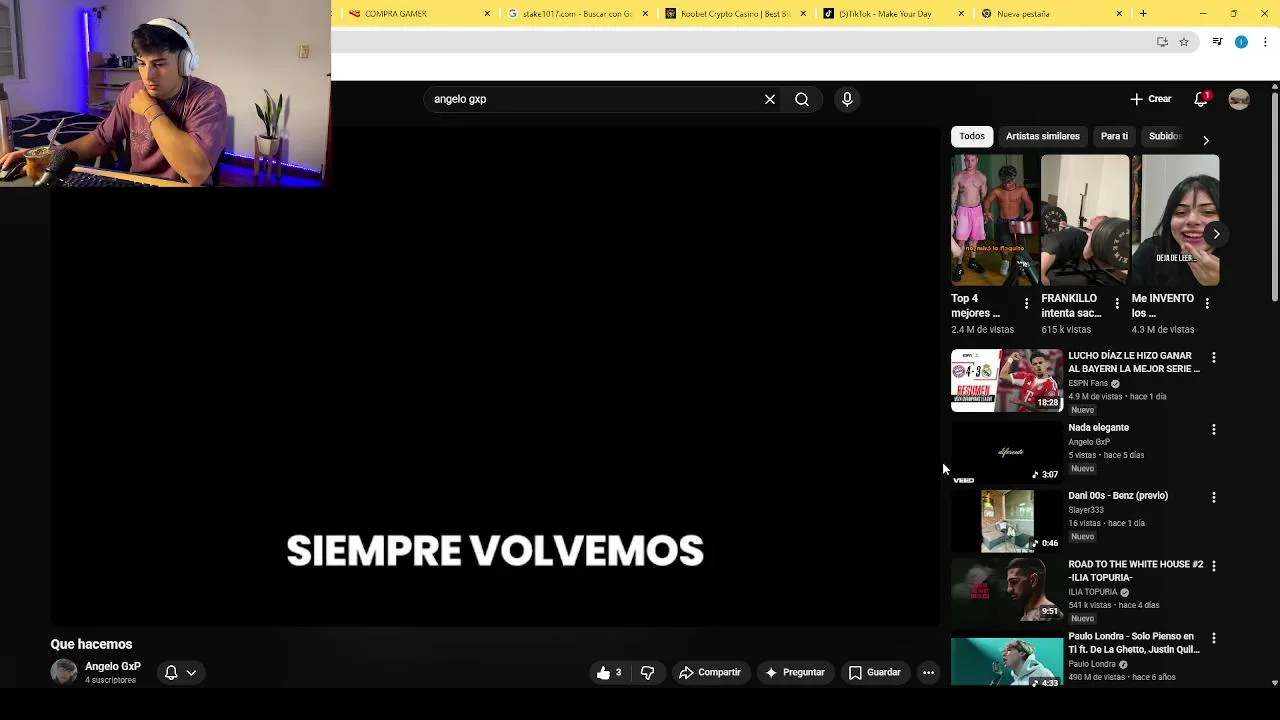Open more options for 'Dani 00s - Benz' video
Image resolution: width=1280 pixels, height=720 pixels.
click(x=1214, y=497)
